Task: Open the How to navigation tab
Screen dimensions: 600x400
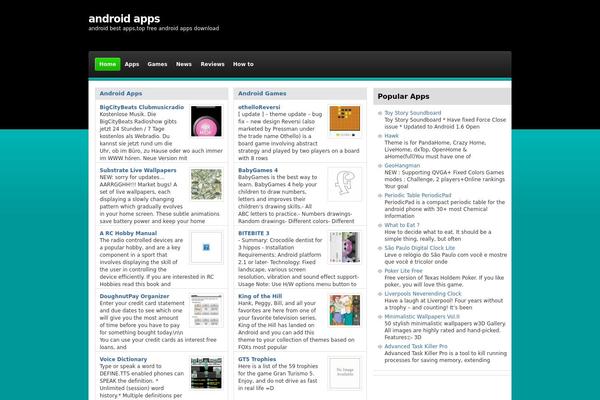Action: tap(243, 64)
